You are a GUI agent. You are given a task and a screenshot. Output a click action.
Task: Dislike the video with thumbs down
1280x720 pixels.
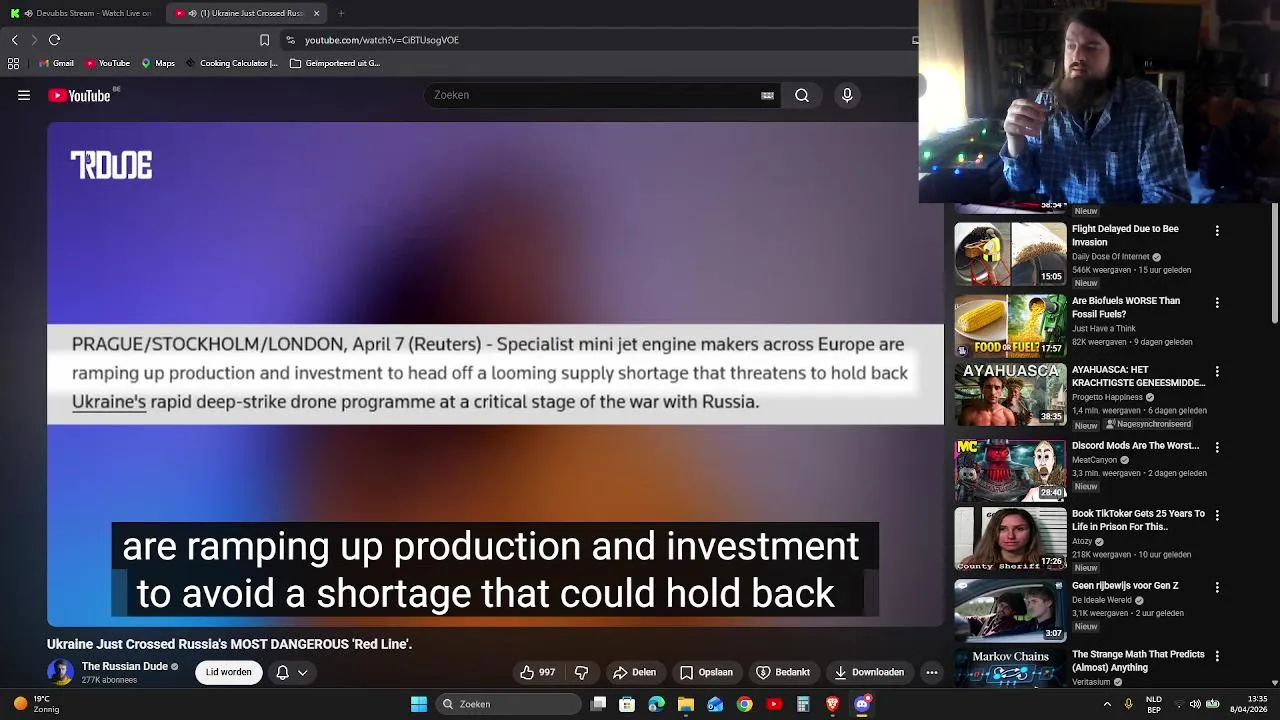[581, 672]
